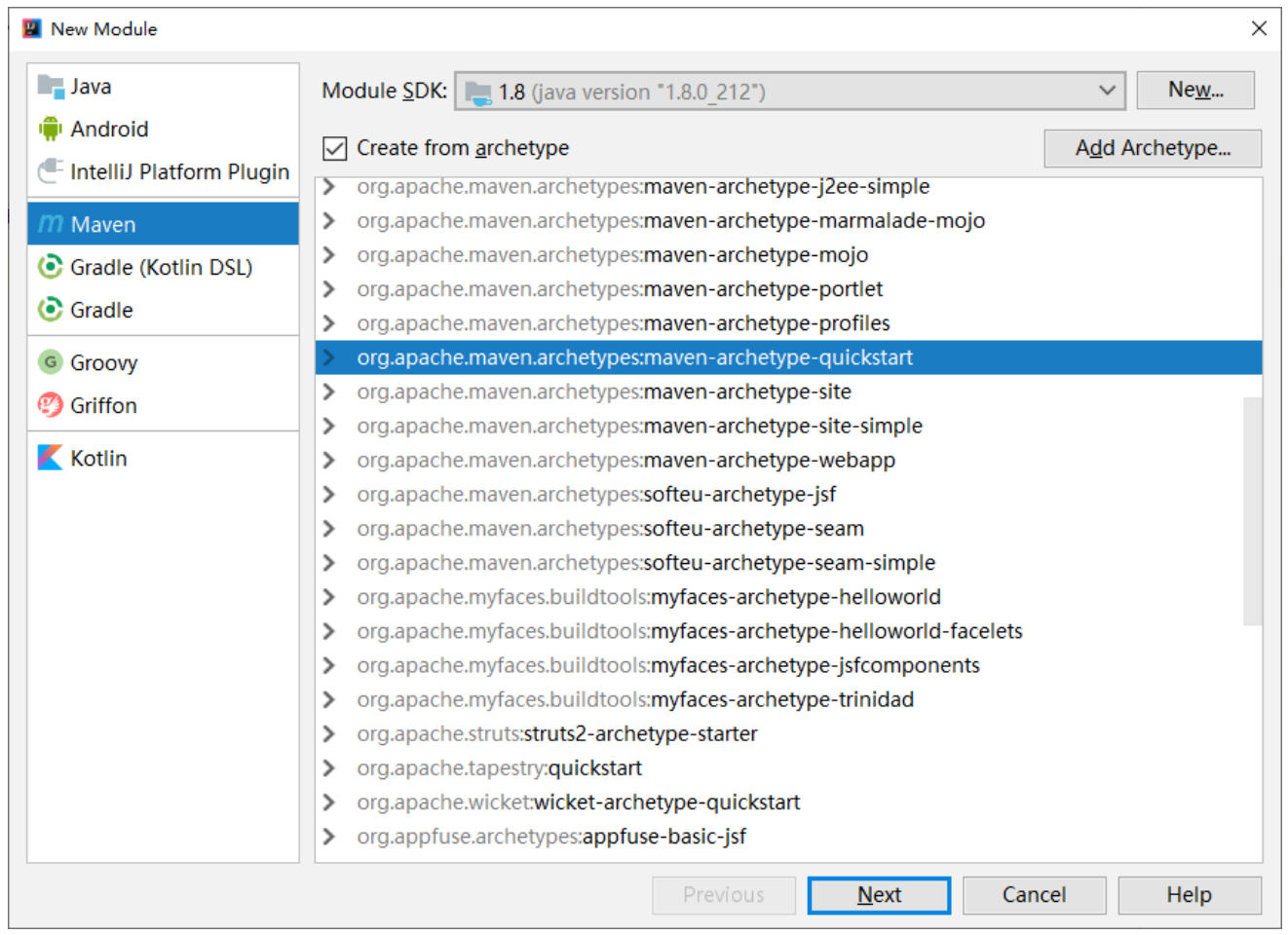
Task: Expand the myfaces-archetype-trinidad node
Action: [x=329, y=699]
